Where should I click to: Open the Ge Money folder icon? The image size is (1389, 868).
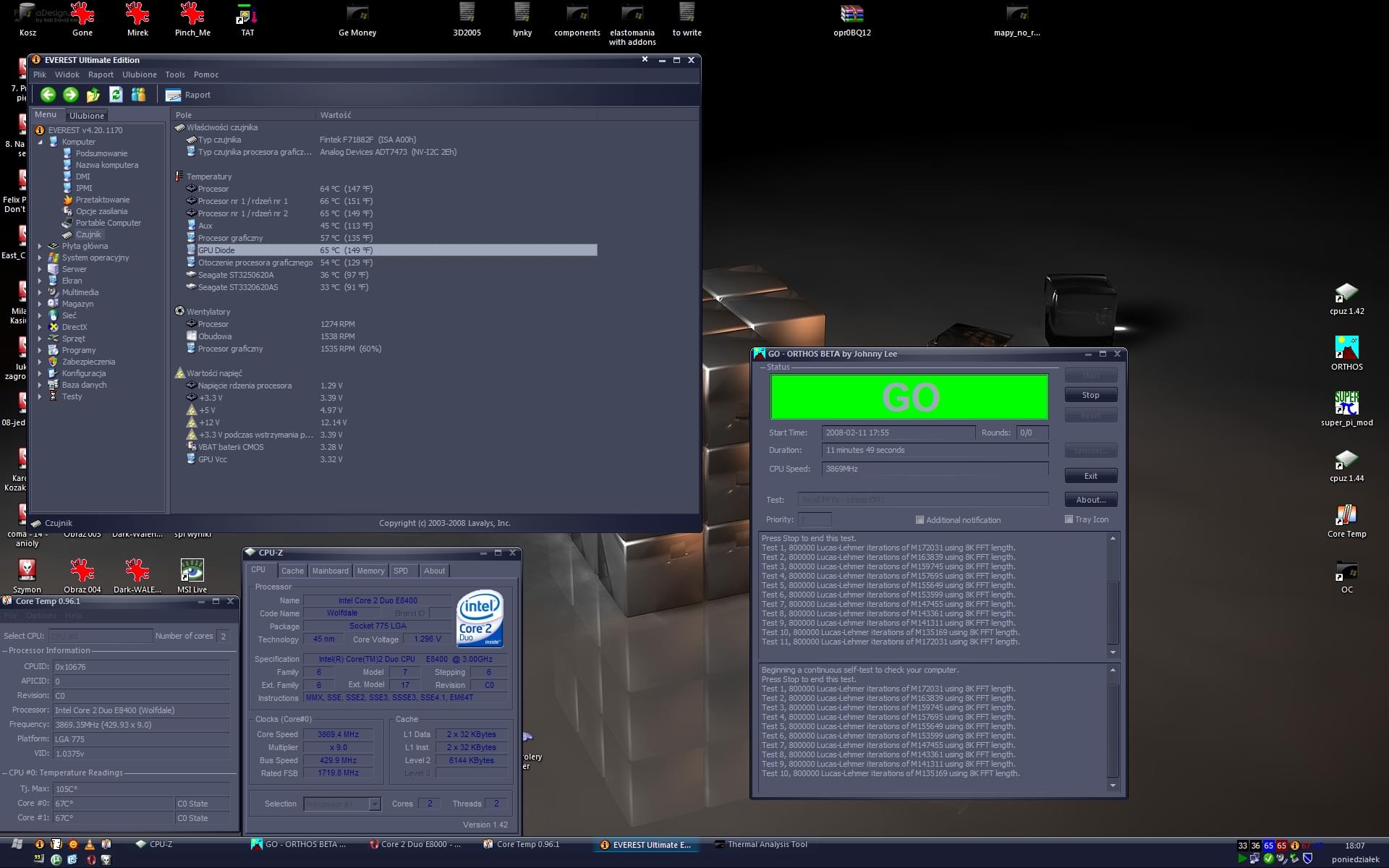pyautogui.click(x=357, y=20)
